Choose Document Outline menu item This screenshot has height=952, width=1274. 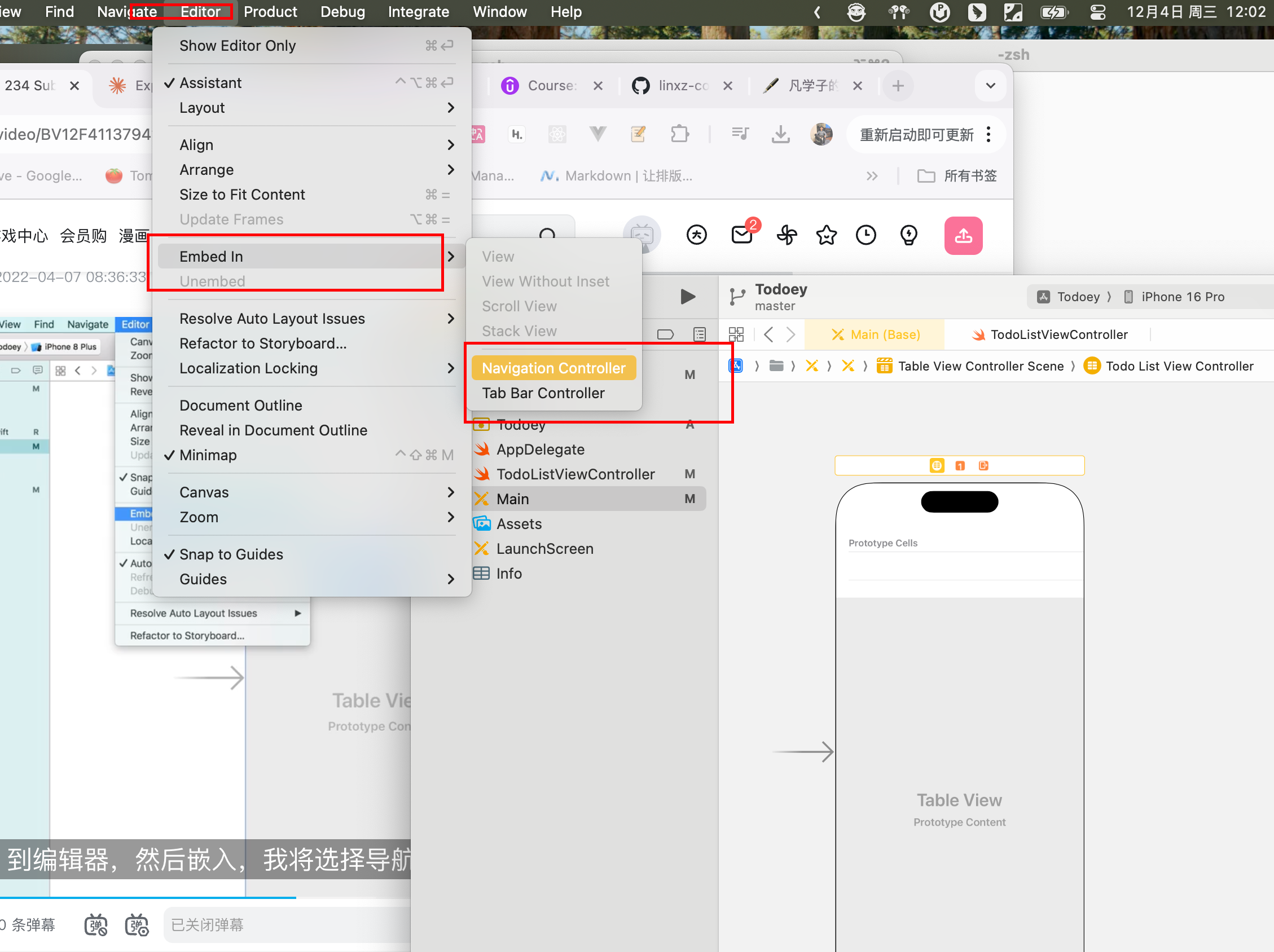[311, 406]
